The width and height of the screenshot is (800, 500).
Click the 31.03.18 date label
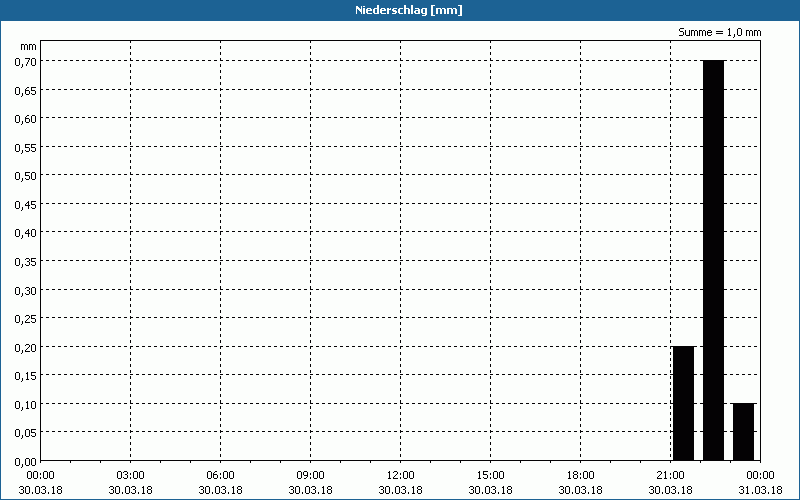pos(760,490)
